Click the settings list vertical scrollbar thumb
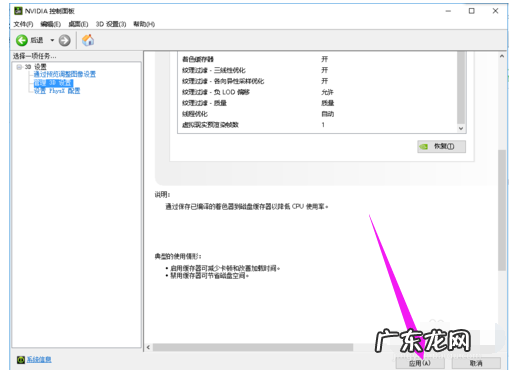The image size is (509, 370). 461,88
